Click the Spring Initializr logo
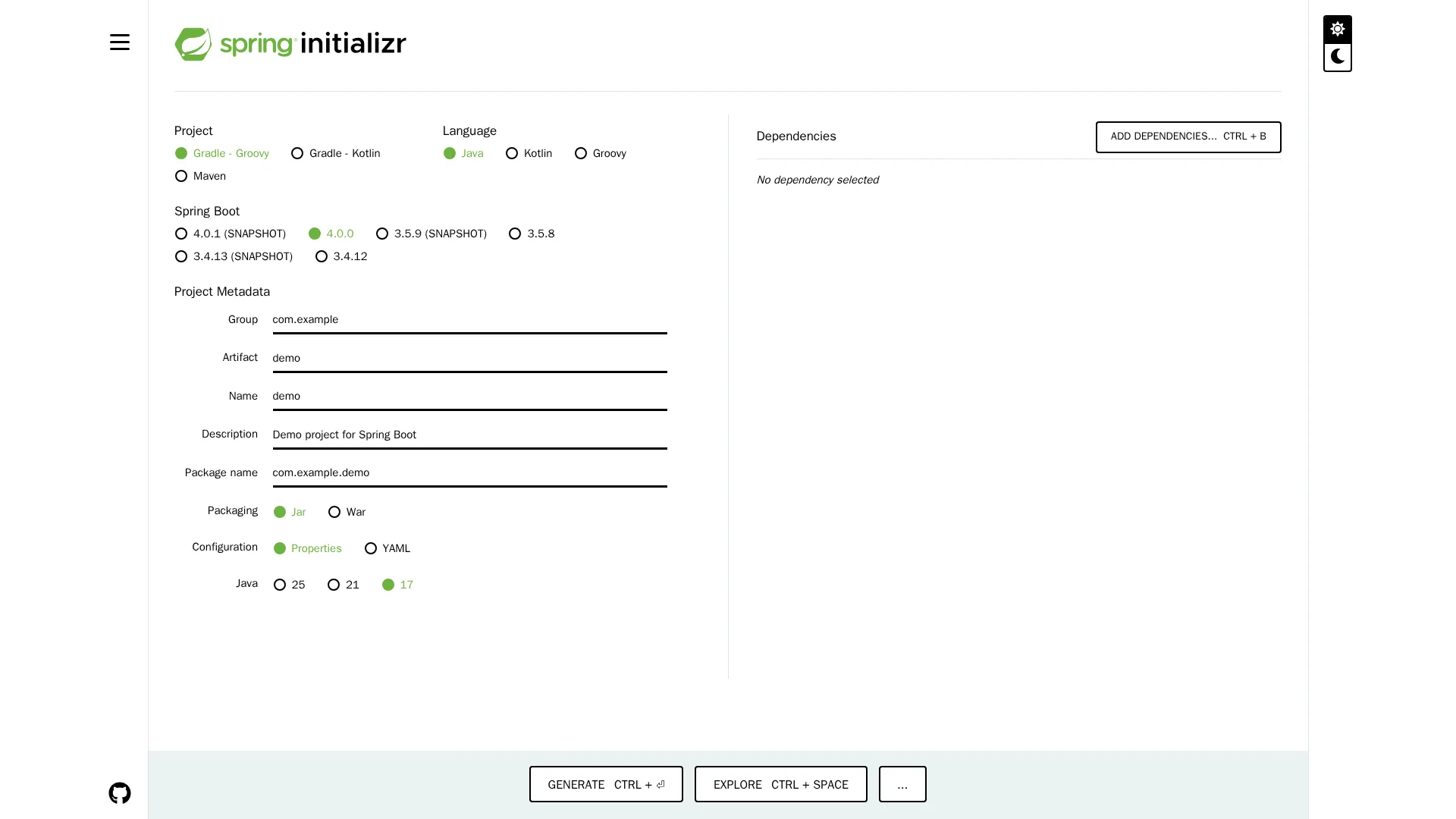The width and height of the screenshot is (1456, 819). point(290,43)
